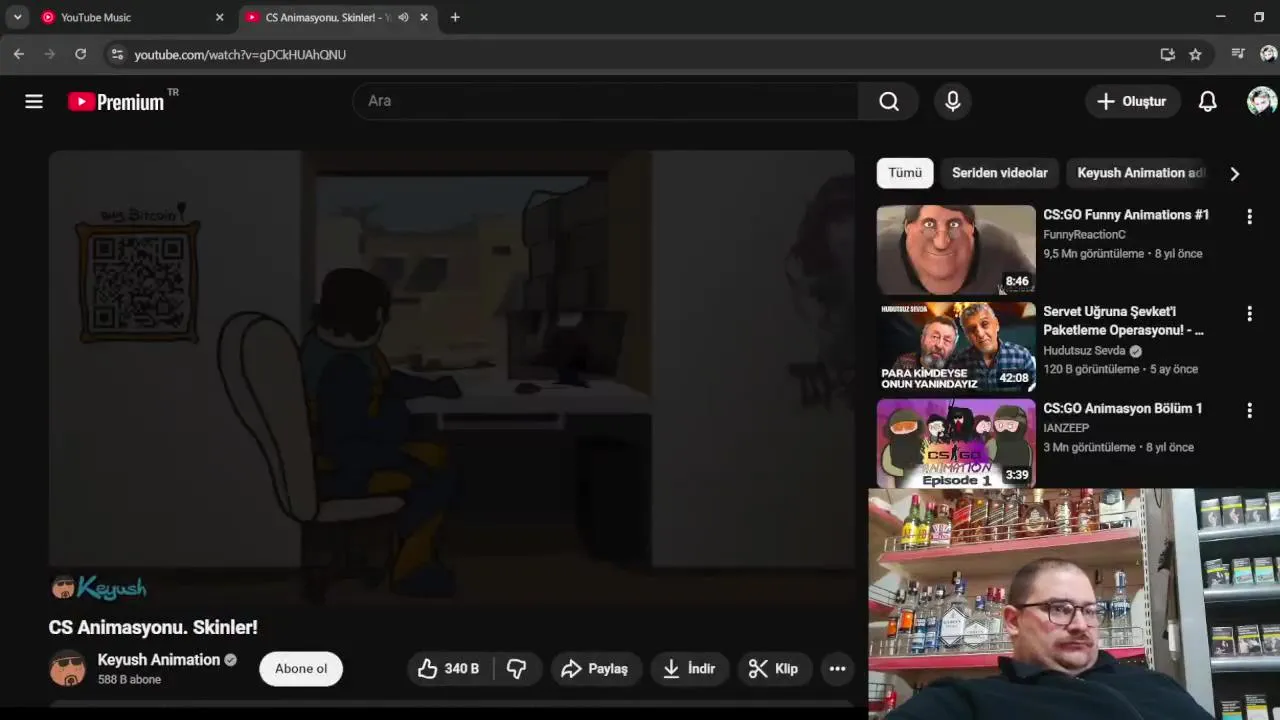Click the address bar URL
Image resolution: width=1280 pixels, height=720 pixels.
[240, 54]
